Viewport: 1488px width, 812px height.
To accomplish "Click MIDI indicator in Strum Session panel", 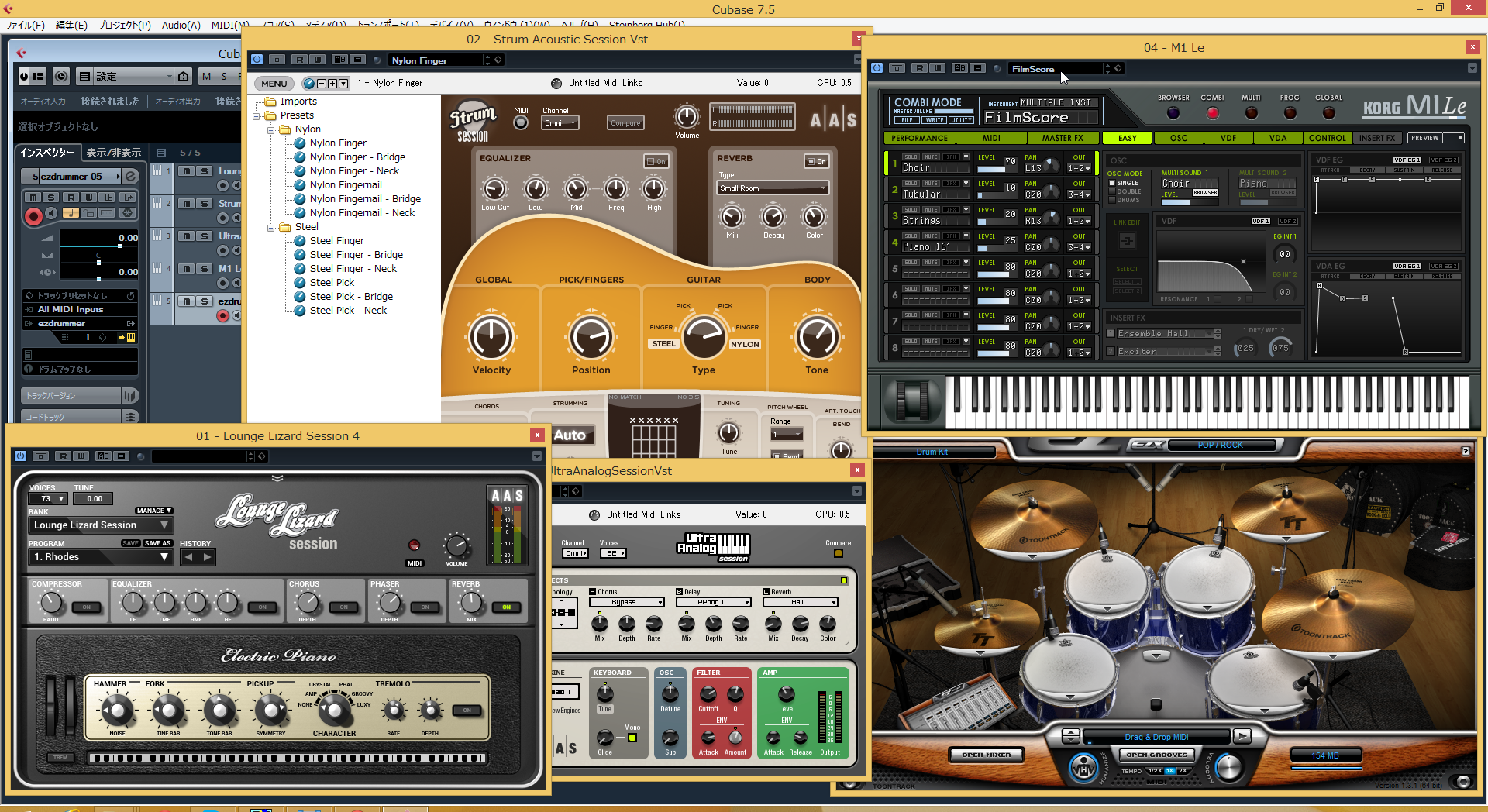I will [x=521, y=122].
